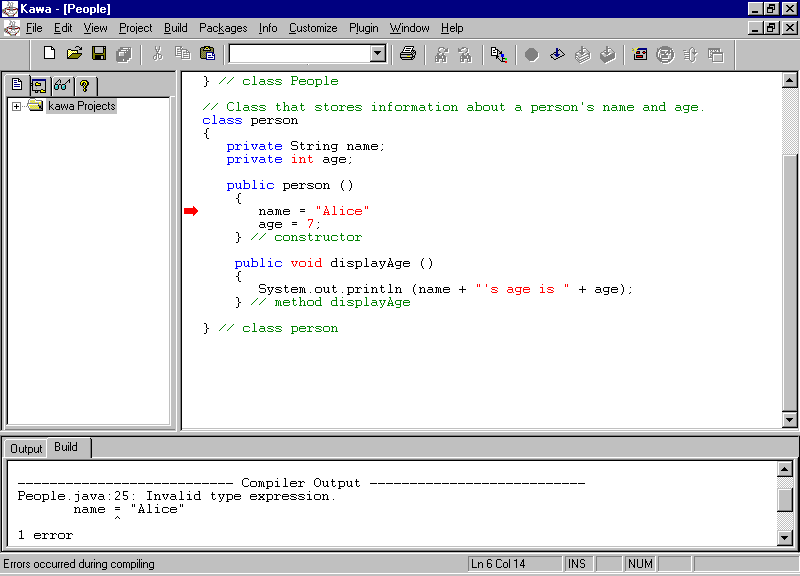Click the Print toolbar icon
Viewport: 800px width, 576px height.
(408, 54)
